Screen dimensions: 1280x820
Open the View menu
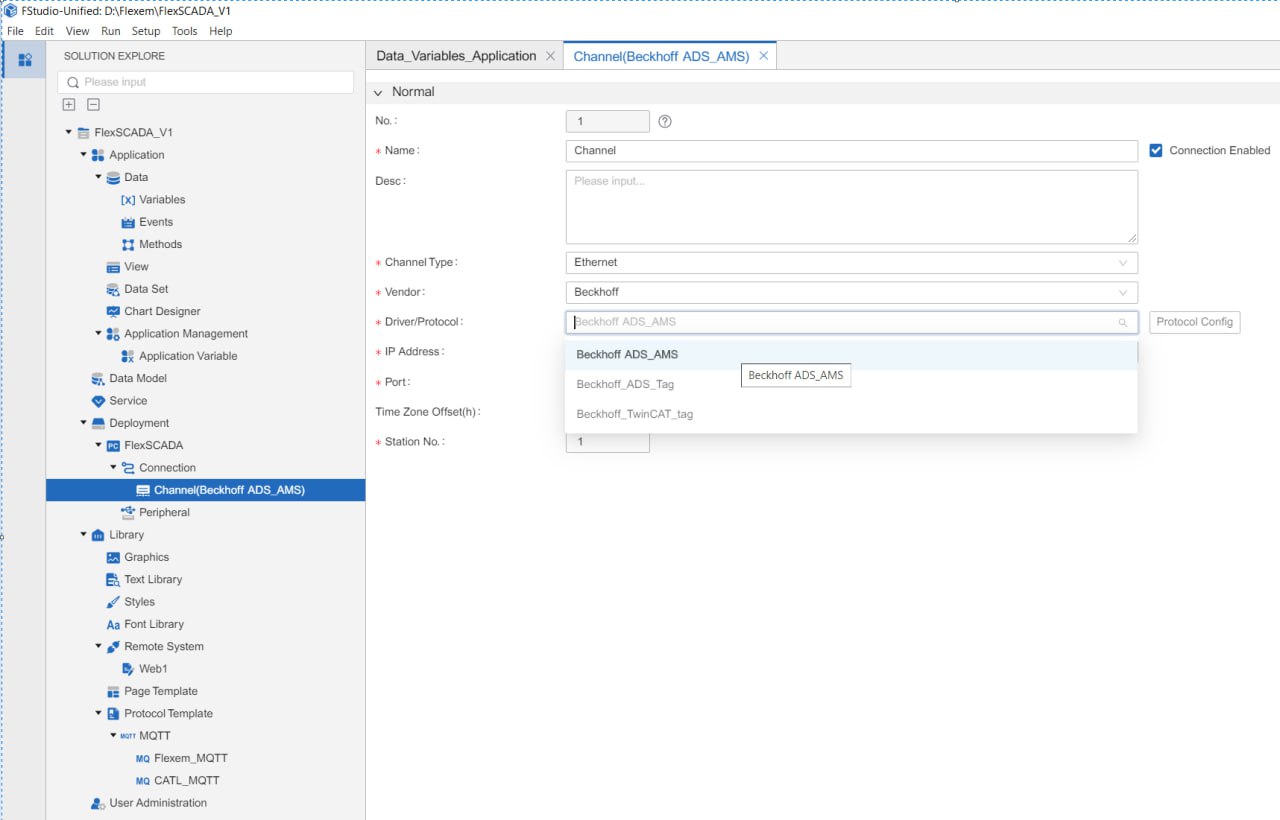point(78,31)
